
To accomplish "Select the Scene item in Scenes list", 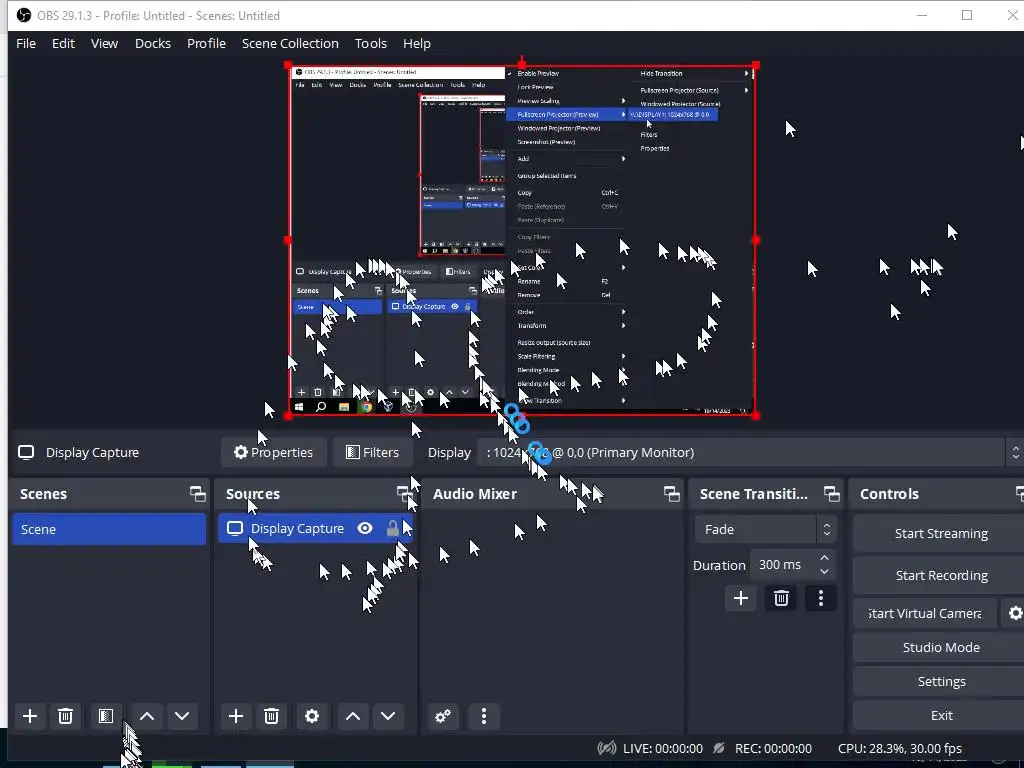I will pos(109,529).
